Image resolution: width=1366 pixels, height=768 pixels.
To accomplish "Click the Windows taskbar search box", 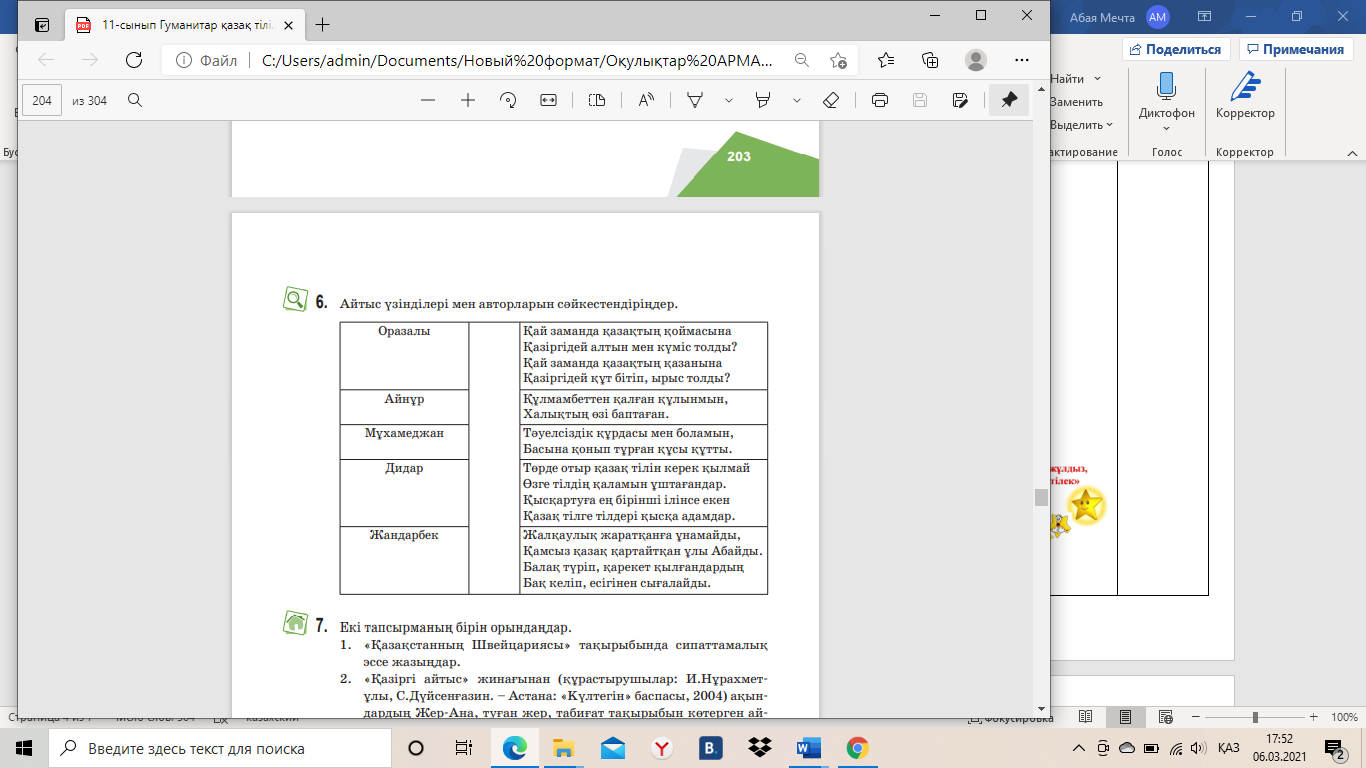I will pos(219,748).
